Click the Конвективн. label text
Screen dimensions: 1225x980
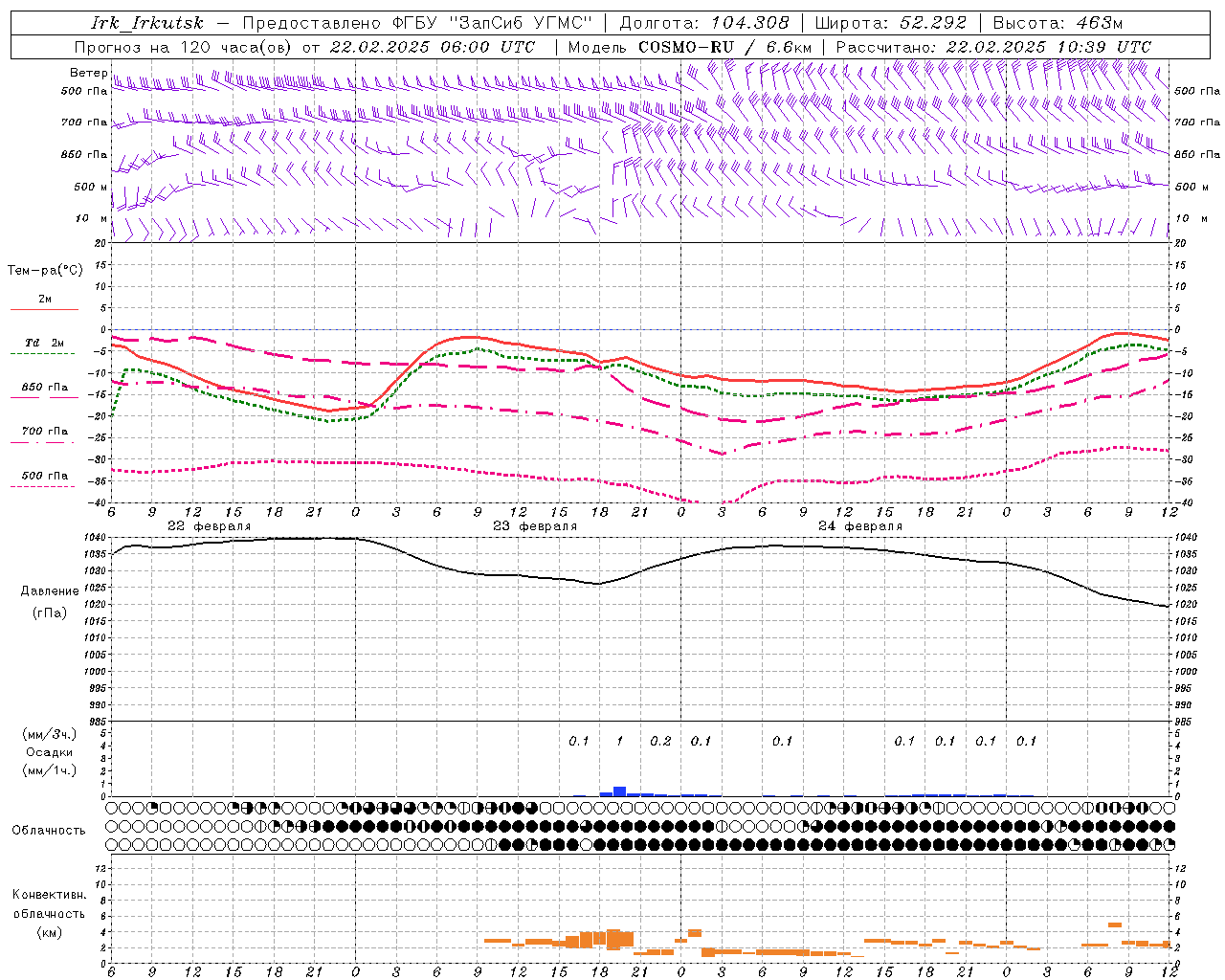49,895
